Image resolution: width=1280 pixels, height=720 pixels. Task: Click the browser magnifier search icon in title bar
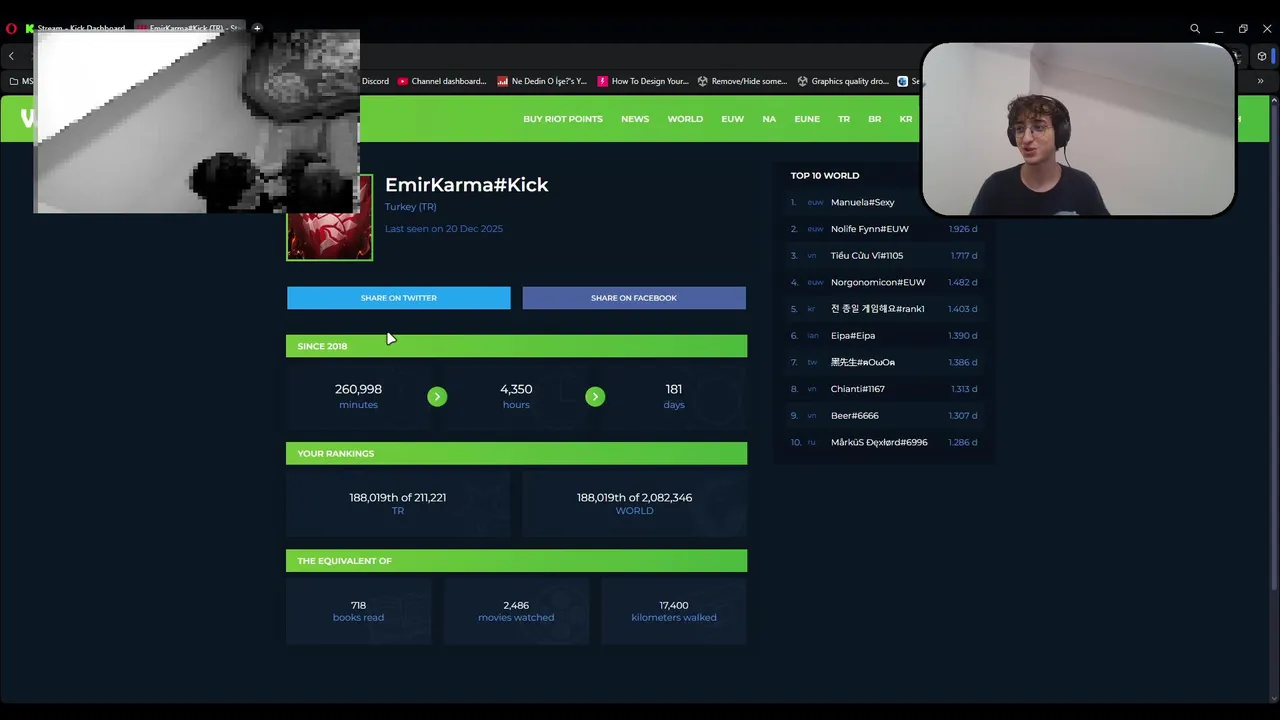[x=1195, y=28]
